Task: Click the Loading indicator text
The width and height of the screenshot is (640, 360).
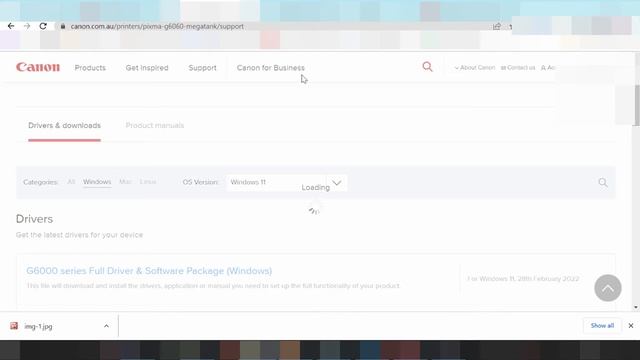Action: pos(316,187)
